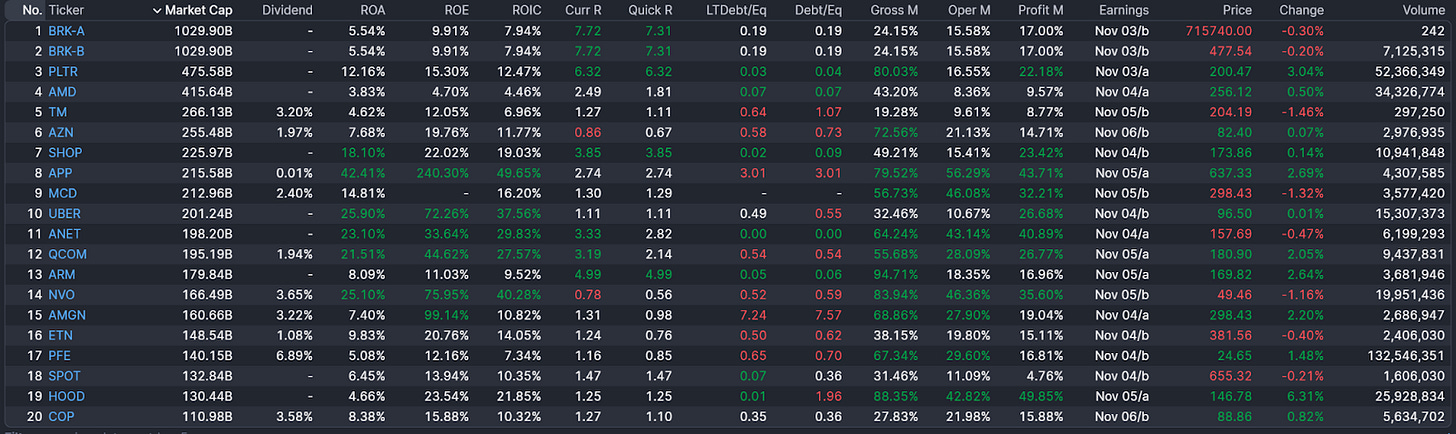Sort by Oper M column header
The width and height of the screenshot is (1456, 434).
click(969, 10)
